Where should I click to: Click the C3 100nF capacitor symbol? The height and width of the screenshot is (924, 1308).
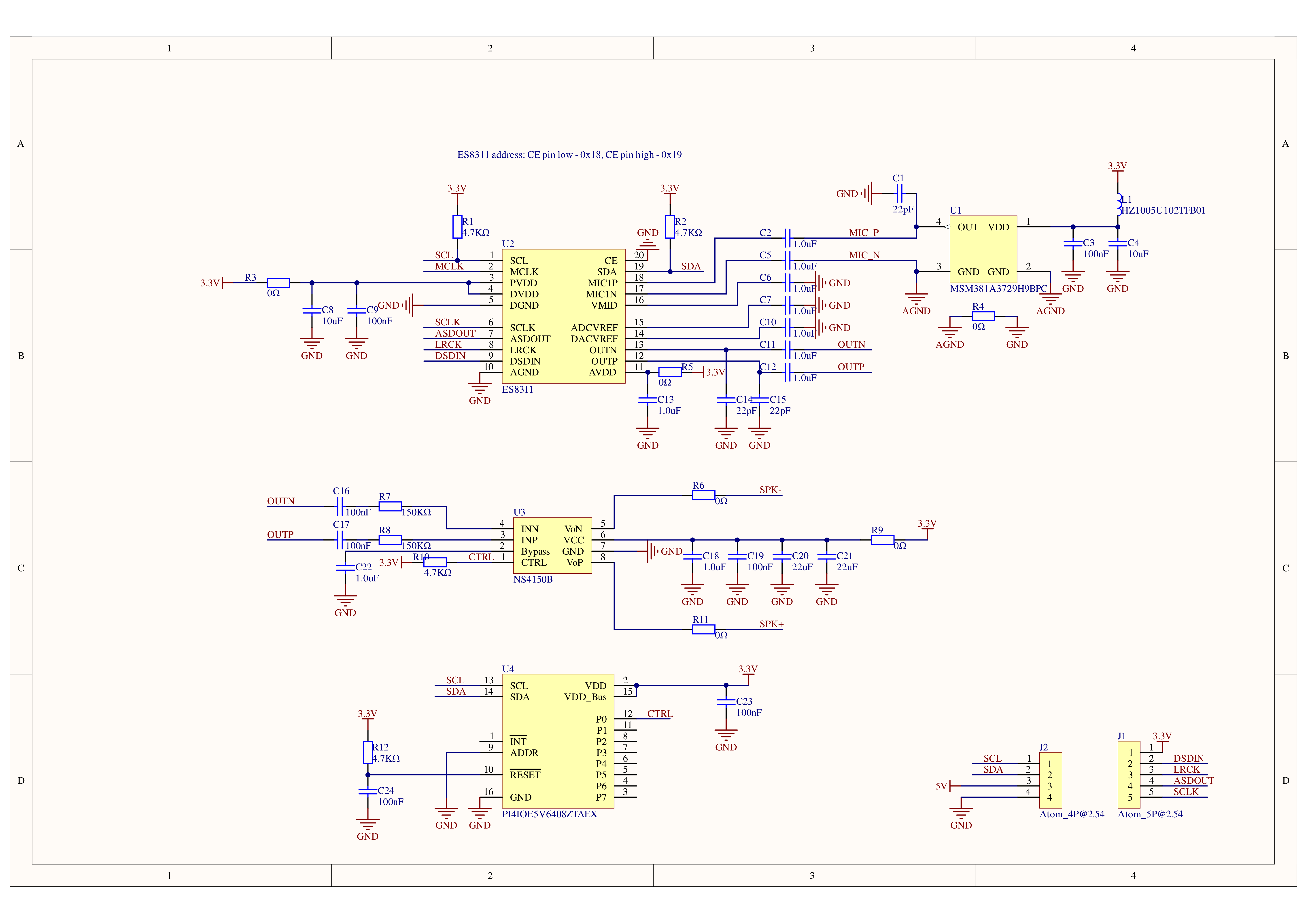(1073, 243)
